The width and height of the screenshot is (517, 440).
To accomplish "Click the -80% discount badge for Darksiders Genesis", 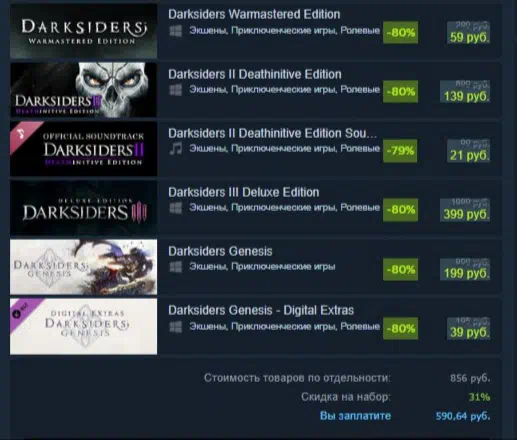I will click(x=400, y=269).
